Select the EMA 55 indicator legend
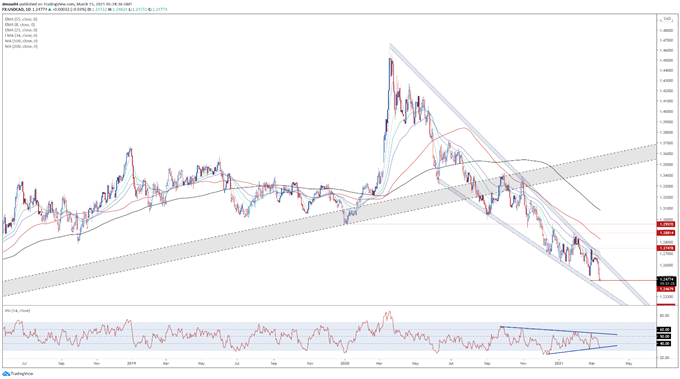 pos(21,20)
